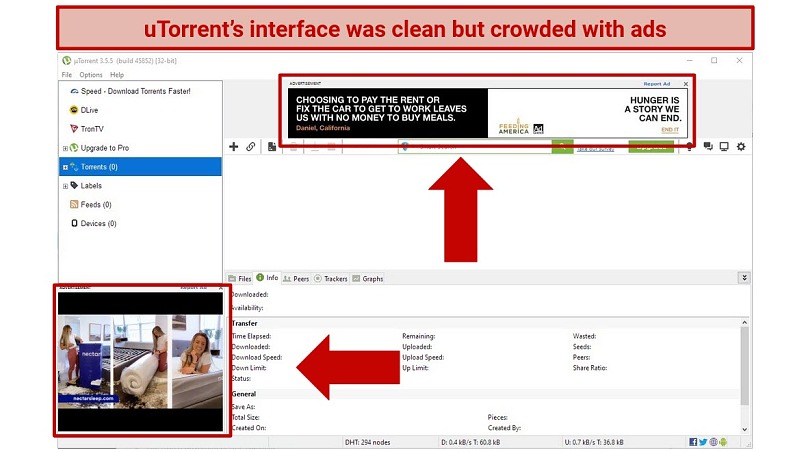Close the sidebar video advertisement
This screenshot has height=452, width=806.
point(221,288)
